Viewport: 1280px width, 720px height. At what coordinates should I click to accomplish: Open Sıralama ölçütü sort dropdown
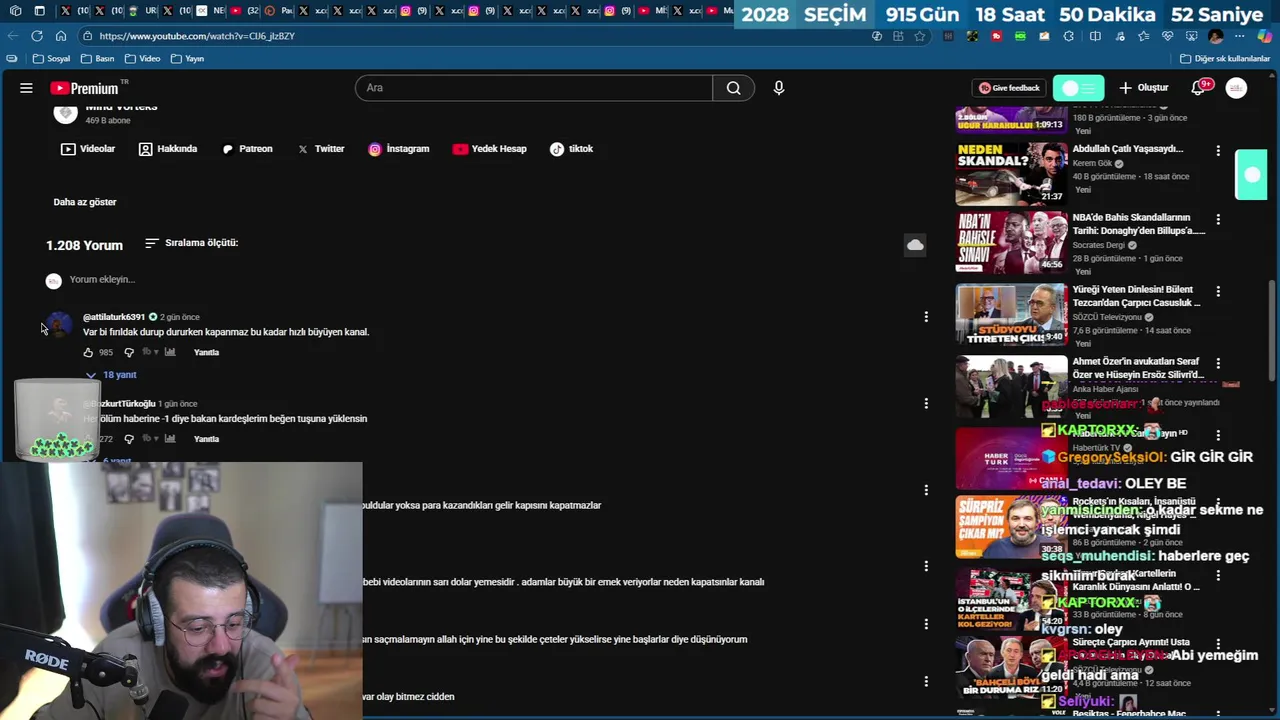tap(191, 243)
